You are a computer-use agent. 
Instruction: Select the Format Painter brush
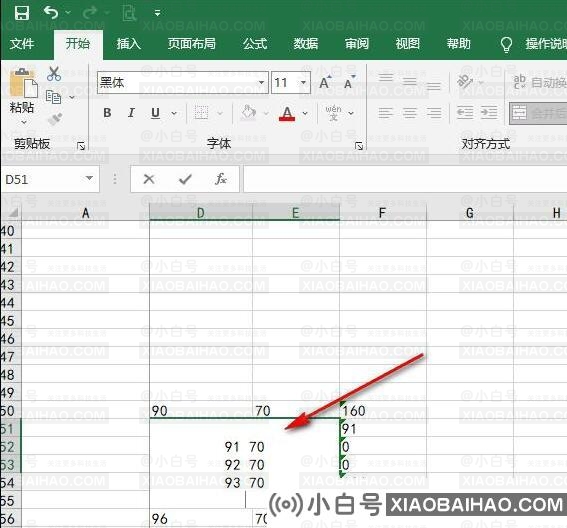55,119
